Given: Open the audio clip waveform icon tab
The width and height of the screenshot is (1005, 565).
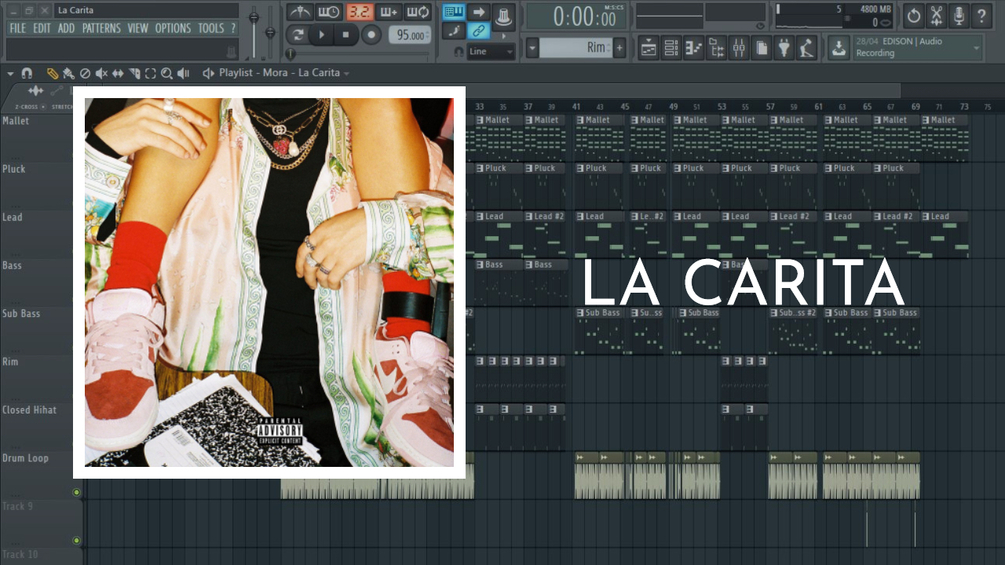Looking at the screenshot, I should click(36, 91).
